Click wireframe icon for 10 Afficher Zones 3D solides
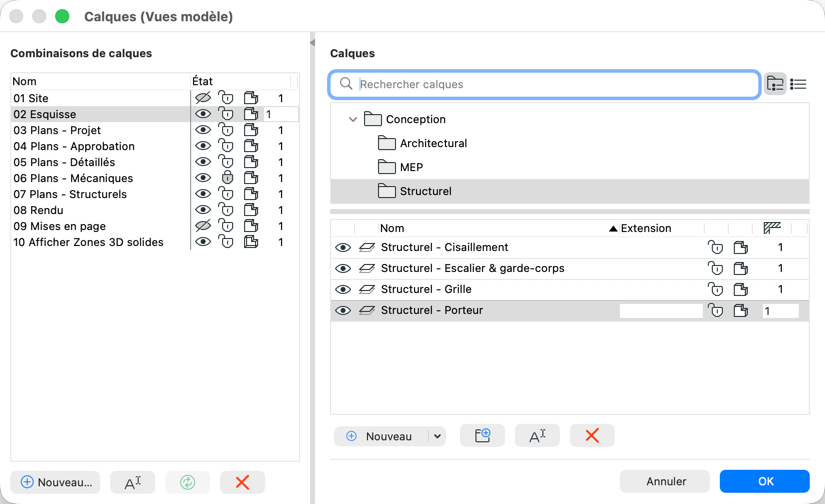 [x=251, y=241]
